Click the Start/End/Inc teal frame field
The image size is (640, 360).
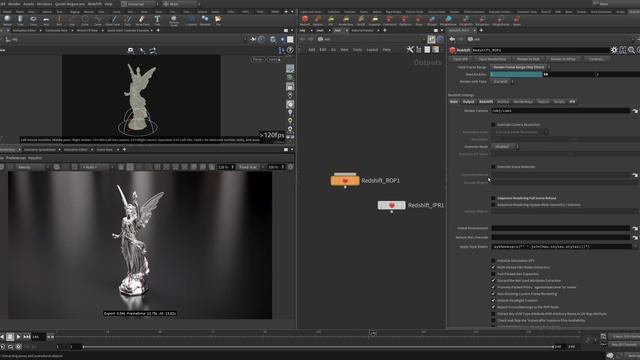pos(516,74)
